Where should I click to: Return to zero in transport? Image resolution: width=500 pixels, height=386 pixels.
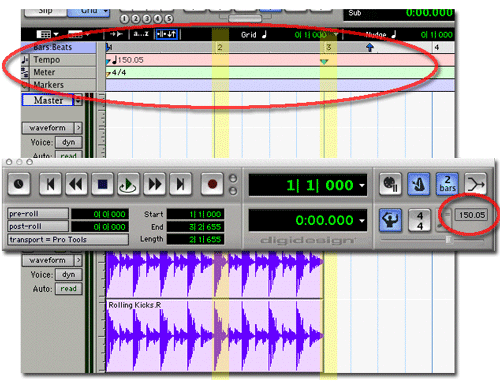pyautogui.click(x=50, y=184)
